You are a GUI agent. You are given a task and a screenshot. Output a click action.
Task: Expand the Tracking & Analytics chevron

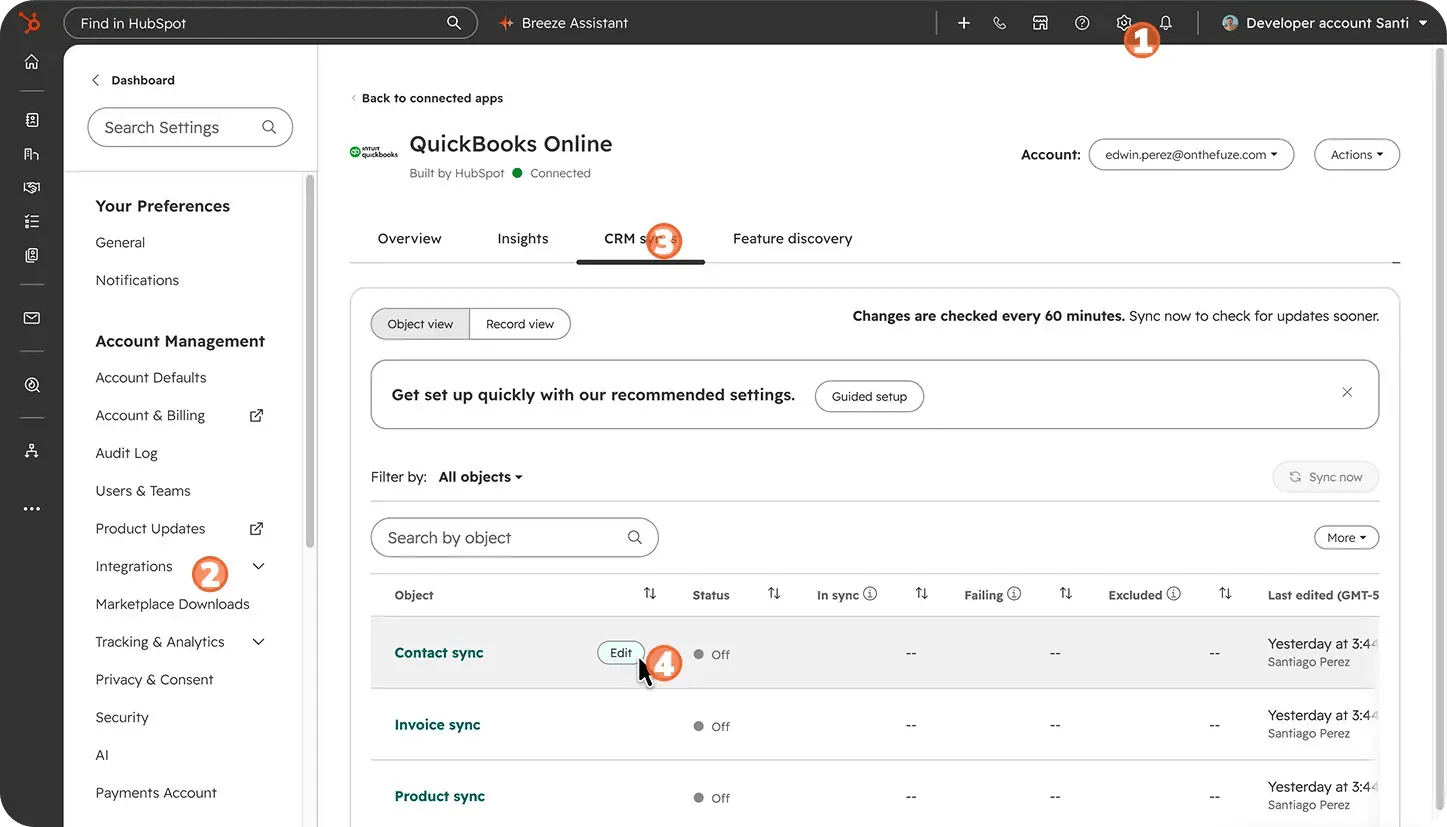(x=259, y=642)
